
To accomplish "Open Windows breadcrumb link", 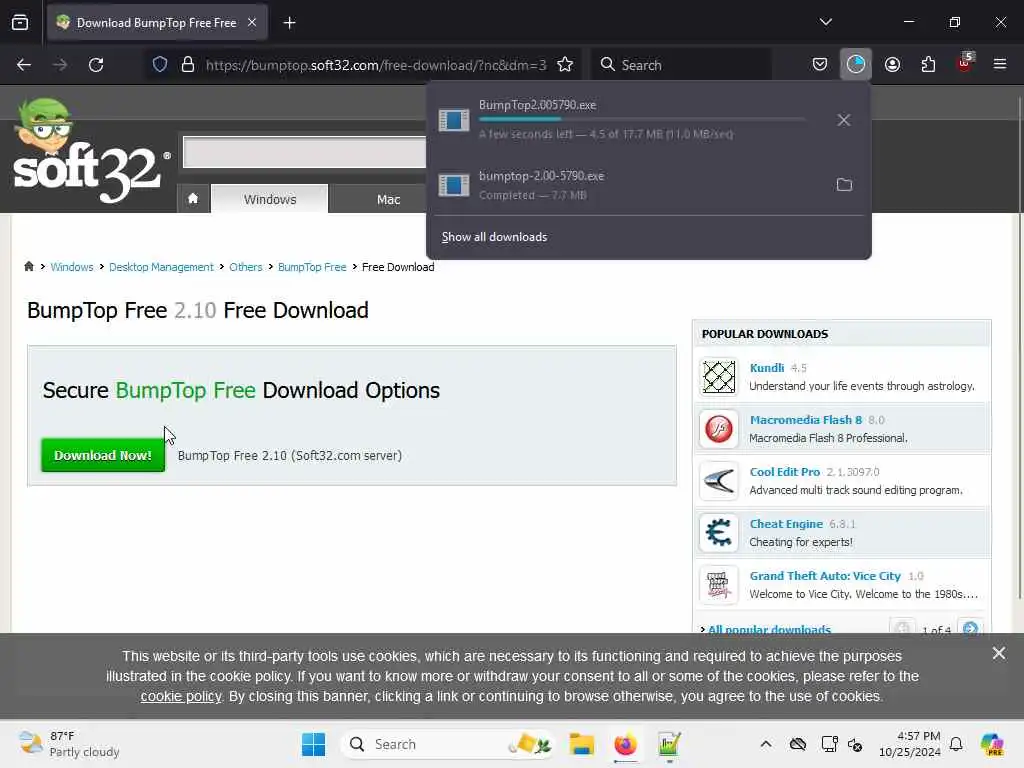I will [72, 267].
